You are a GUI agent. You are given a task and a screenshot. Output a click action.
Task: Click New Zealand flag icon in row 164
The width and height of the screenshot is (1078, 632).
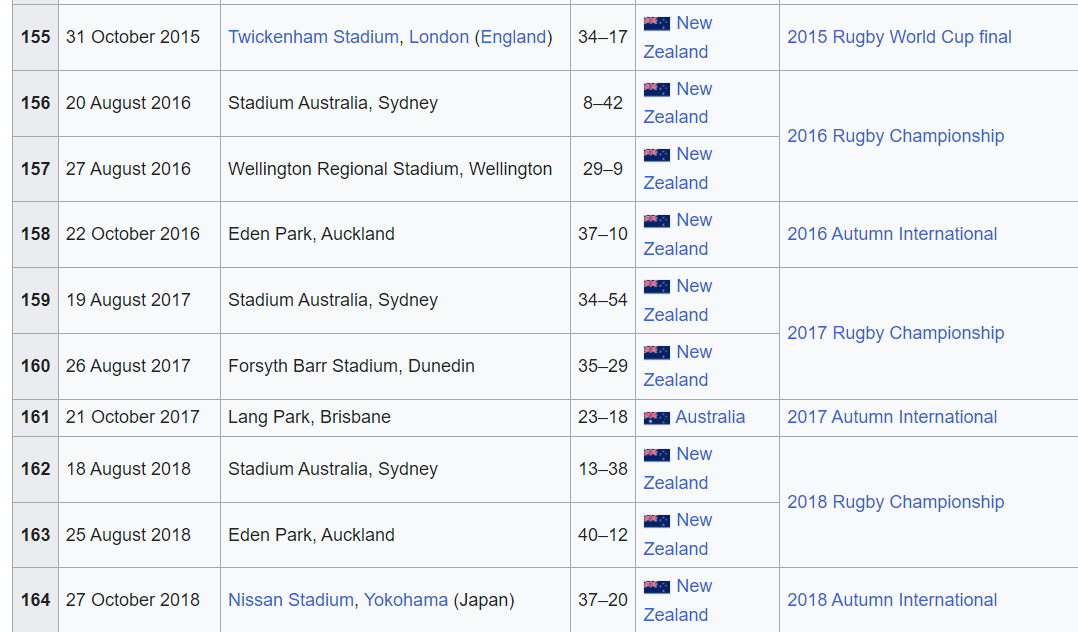point(656,587)
